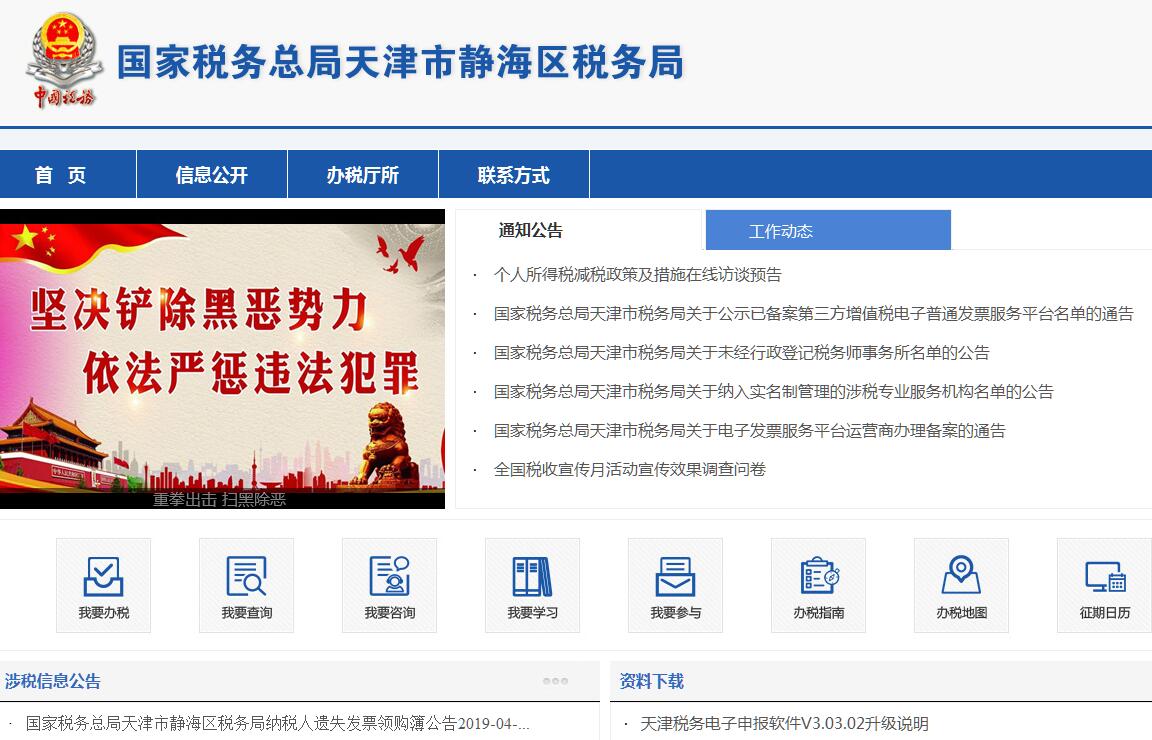Switch to the 工作动态 tab
The width and height of the screenshot is (1152, 740).
click(781, 231)
